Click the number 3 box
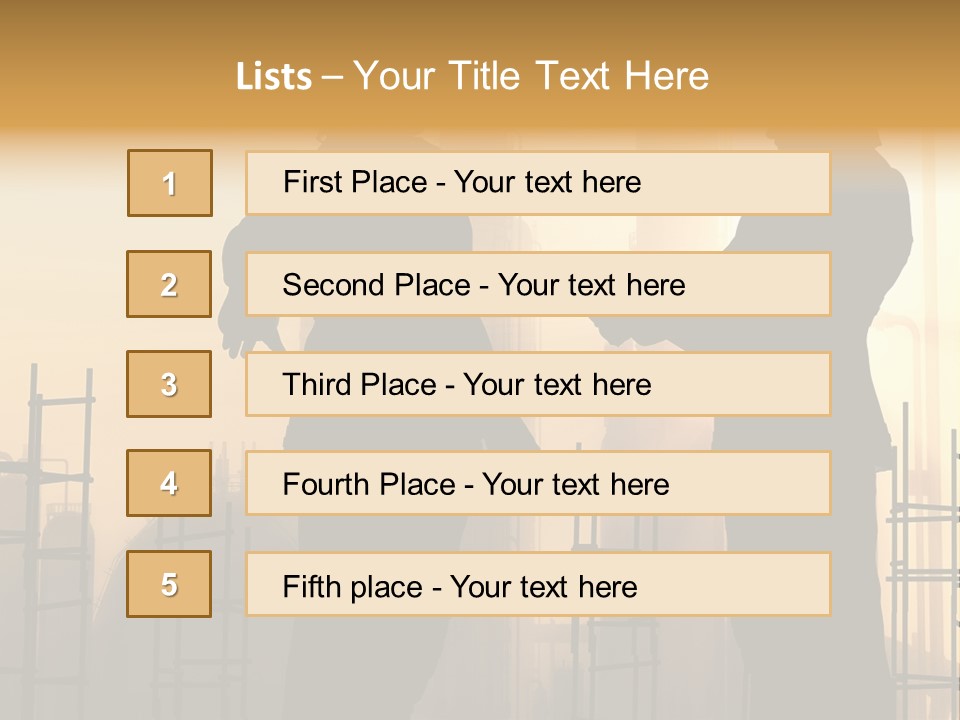Screen dimensions: 960x720 pyautogui.click(x=169, y=384)
